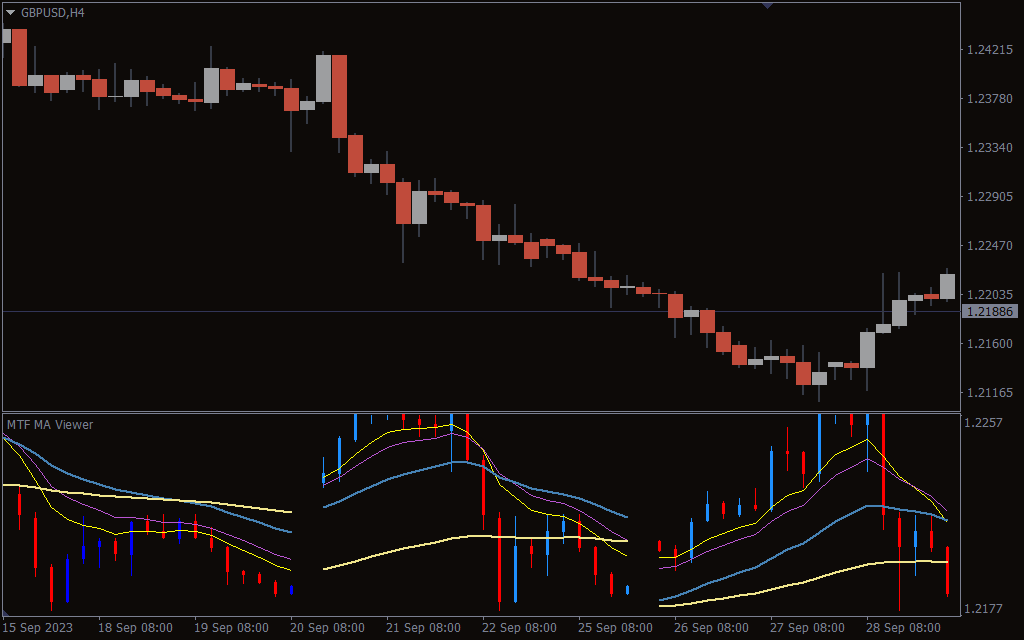Select the current price label 1.21886
Viewport: 1024px width, 640px height.
990,312
